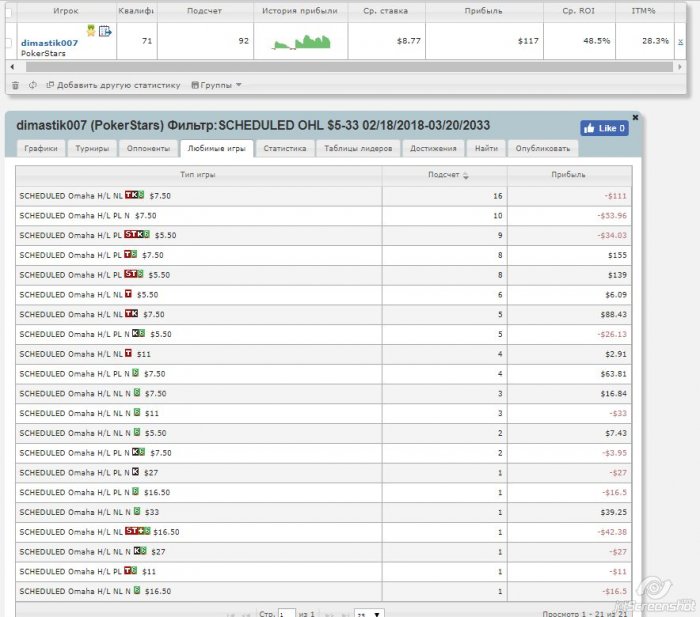
Task: Click the trash can icon under the player table
Action: (15, 85)
